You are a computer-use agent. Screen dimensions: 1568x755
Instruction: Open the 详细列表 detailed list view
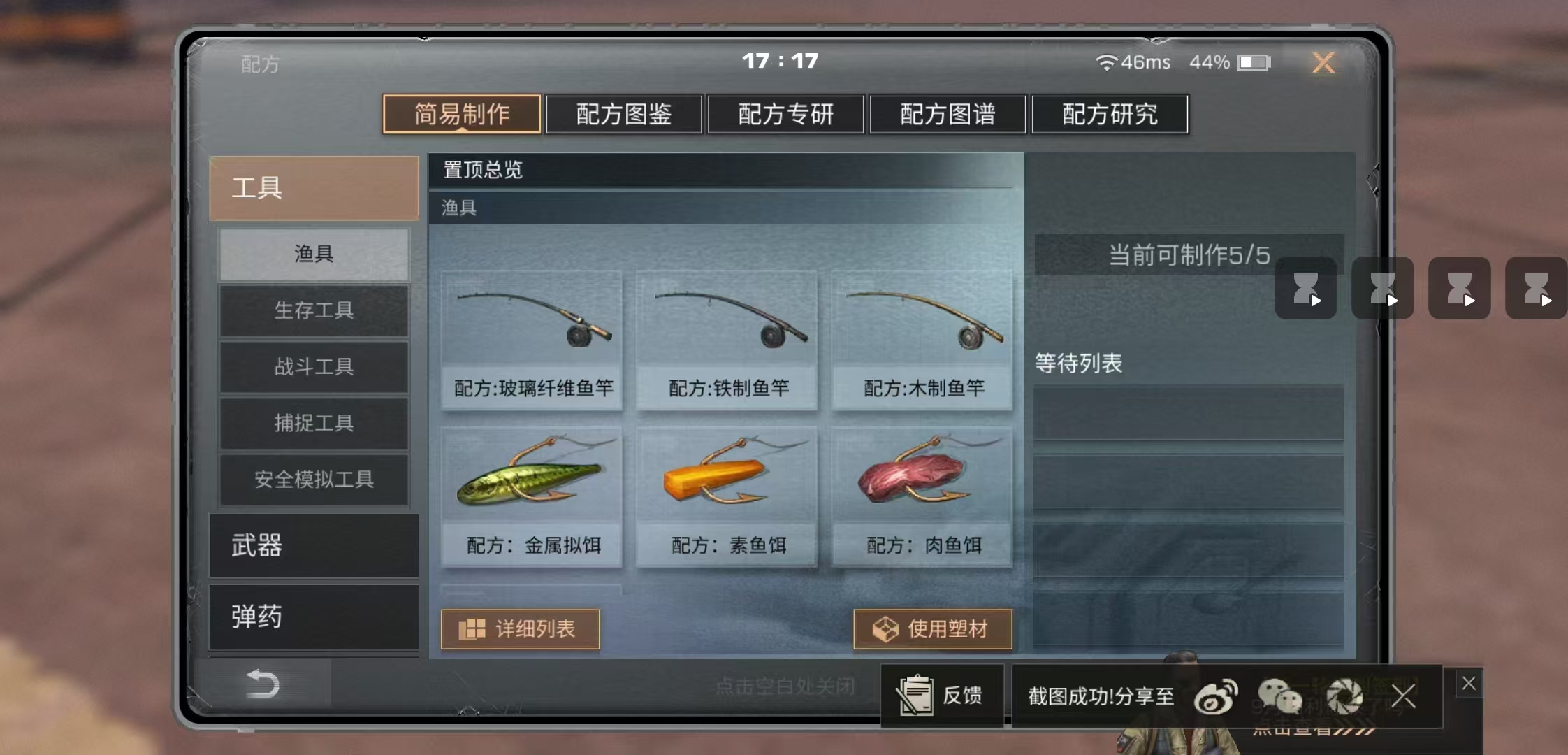(x=521, y=629)
